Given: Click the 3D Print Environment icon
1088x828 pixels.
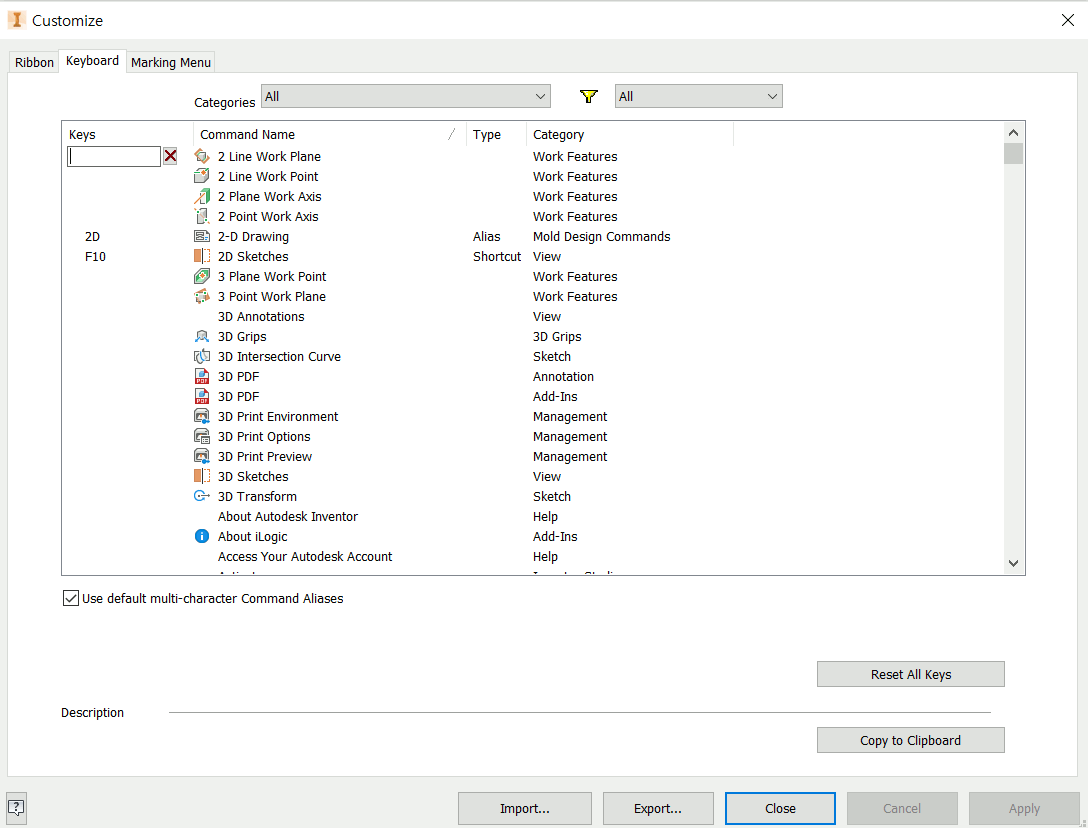Looking at the screenshot, I should tap(201, 417).
